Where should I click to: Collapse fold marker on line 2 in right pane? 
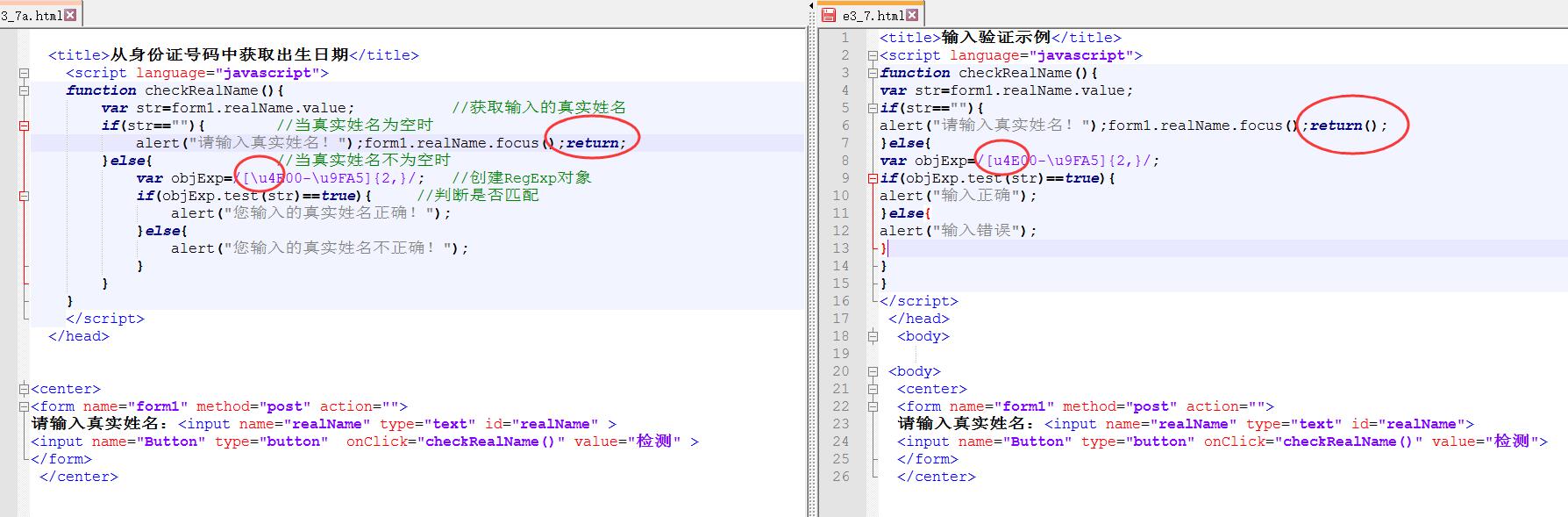[x=873, y=55]
